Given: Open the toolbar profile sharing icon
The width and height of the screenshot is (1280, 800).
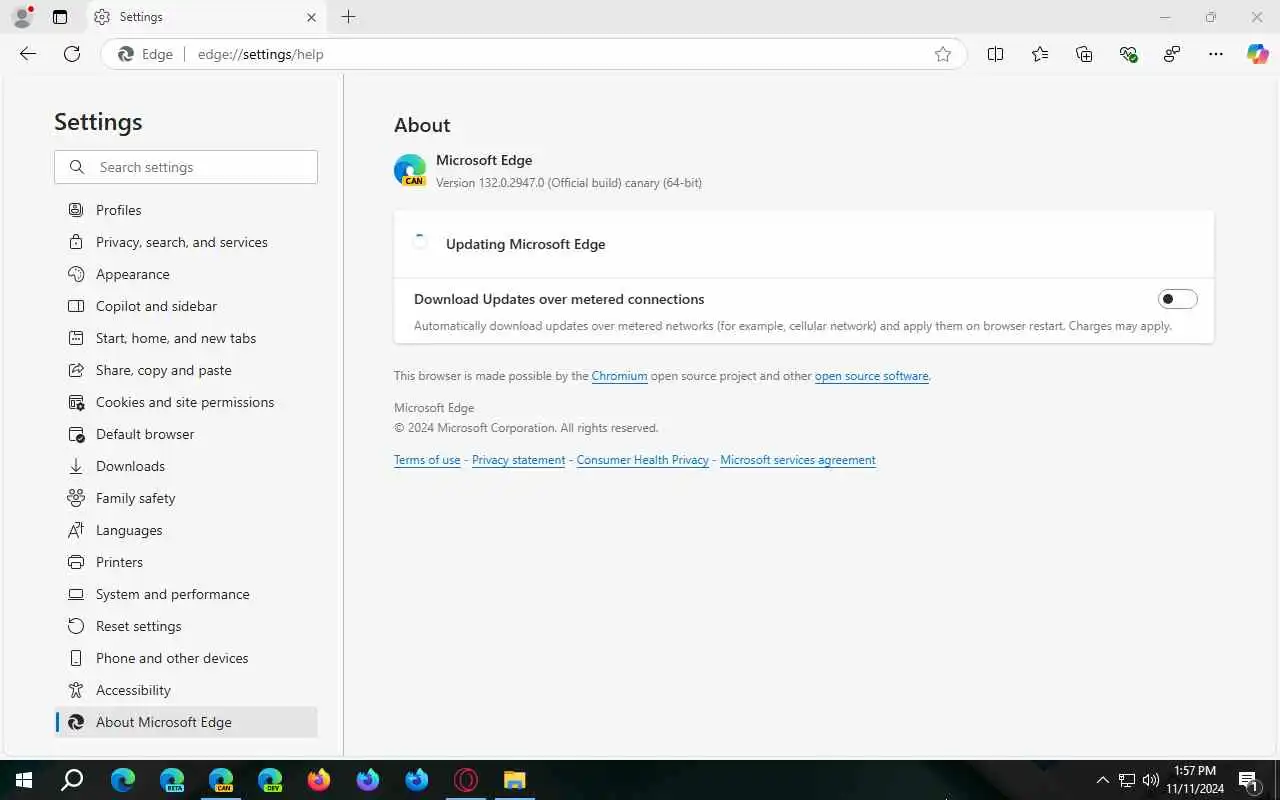Looking at the screenshot, I should pos(1172,54).
